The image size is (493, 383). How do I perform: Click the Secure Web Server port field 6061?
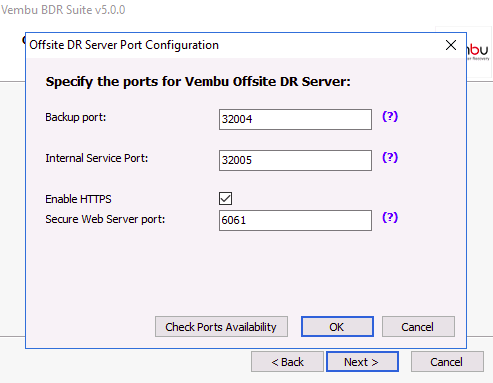tap(295, 220)
